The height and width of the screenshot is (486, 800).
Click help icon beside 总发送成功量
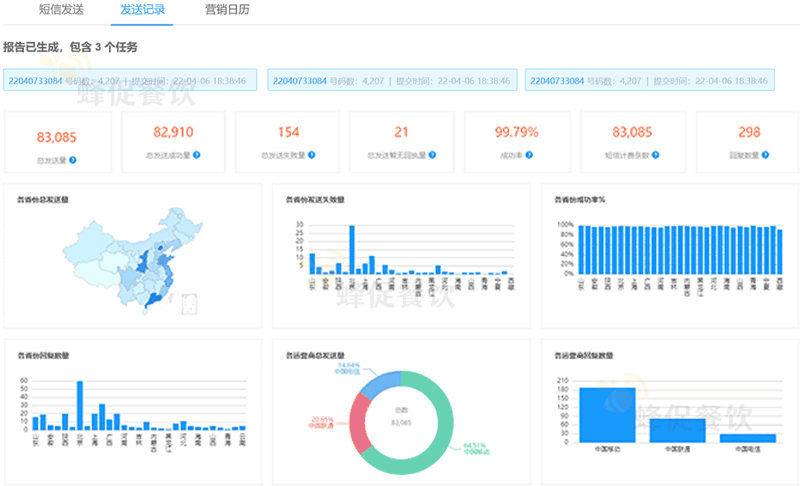pos(197,156)
